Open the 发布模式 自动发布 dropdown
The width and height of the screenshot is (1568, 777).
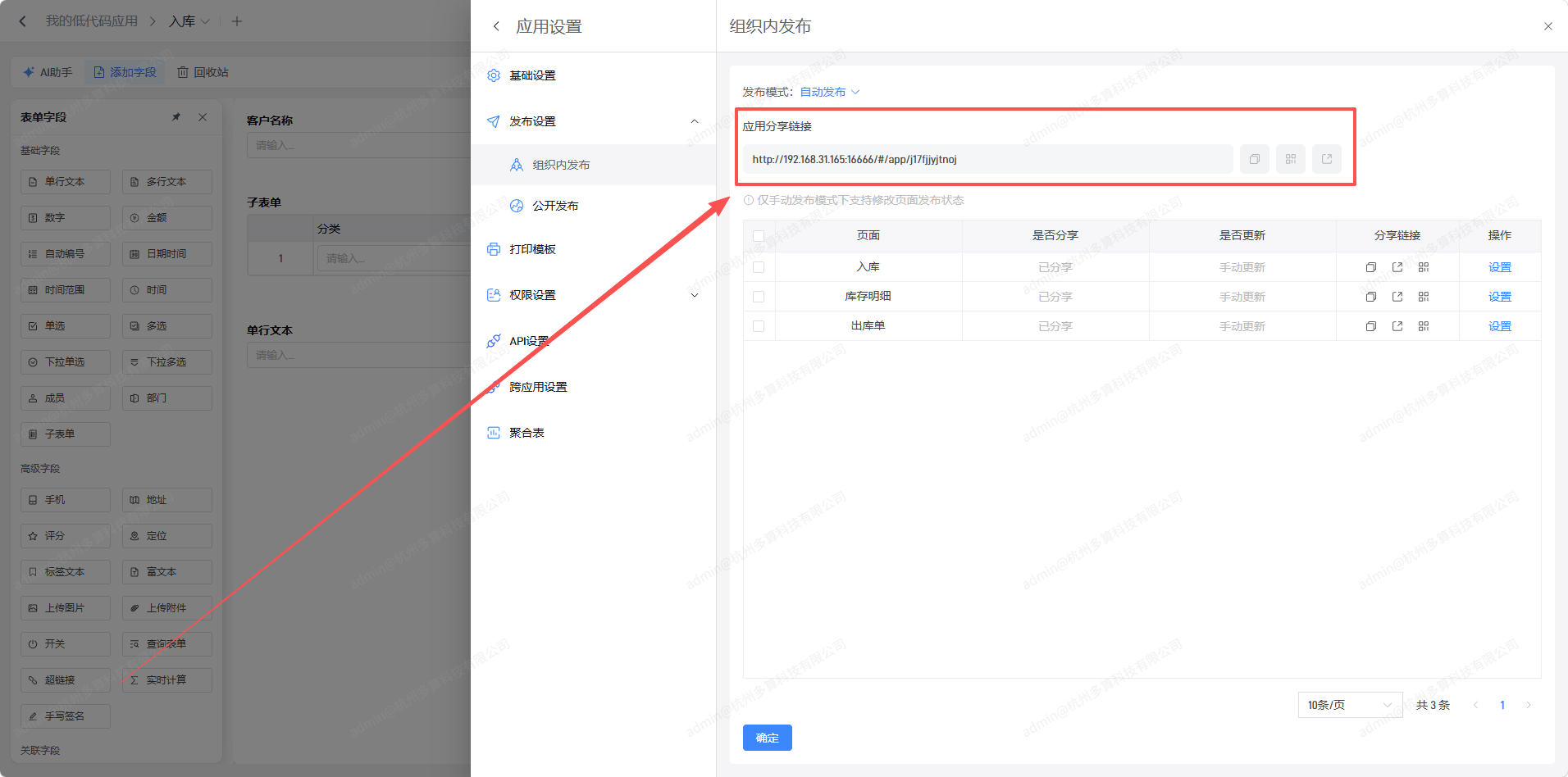coord(830,92)
